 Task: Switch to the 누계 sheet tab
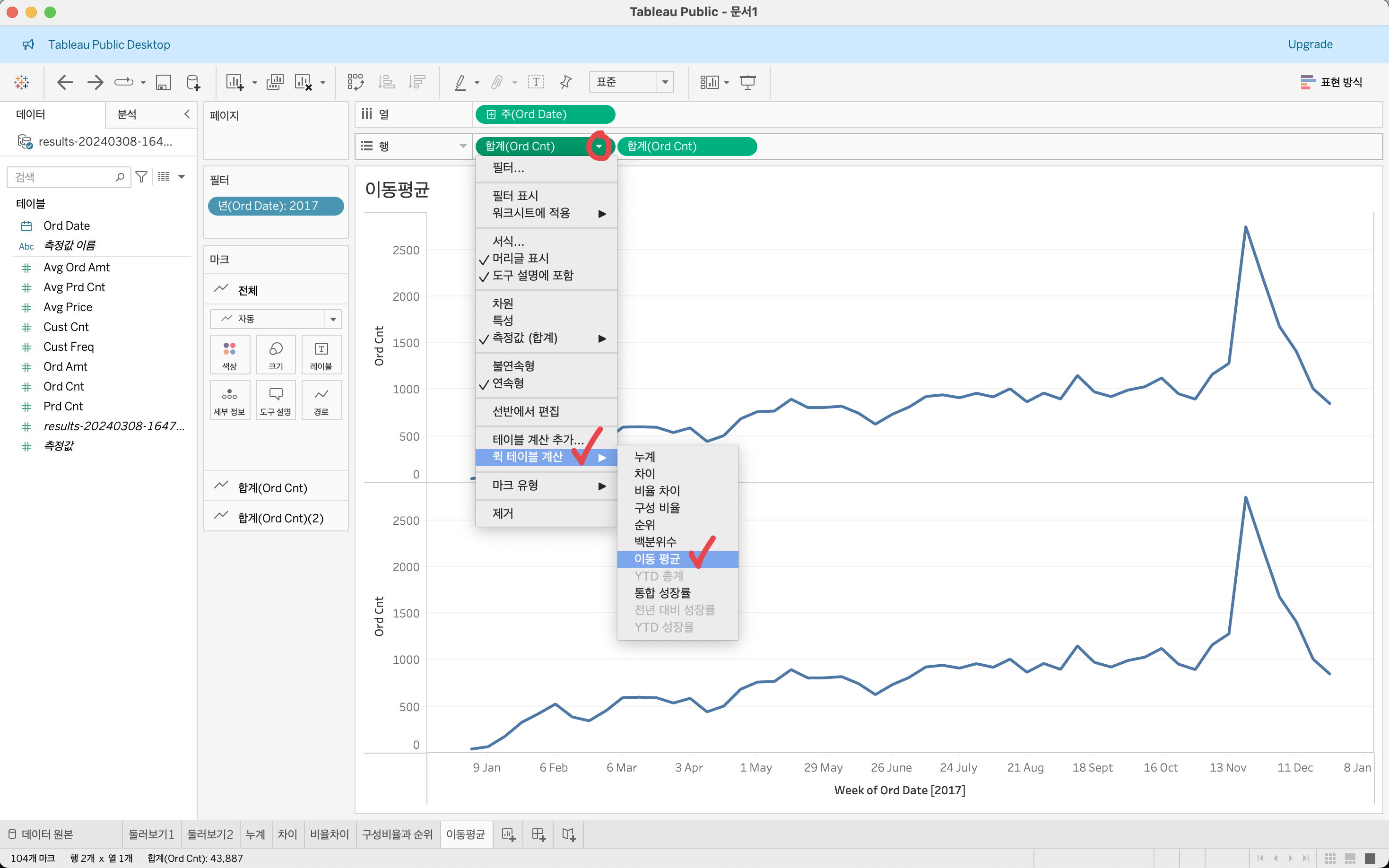[x=255, y=834]
